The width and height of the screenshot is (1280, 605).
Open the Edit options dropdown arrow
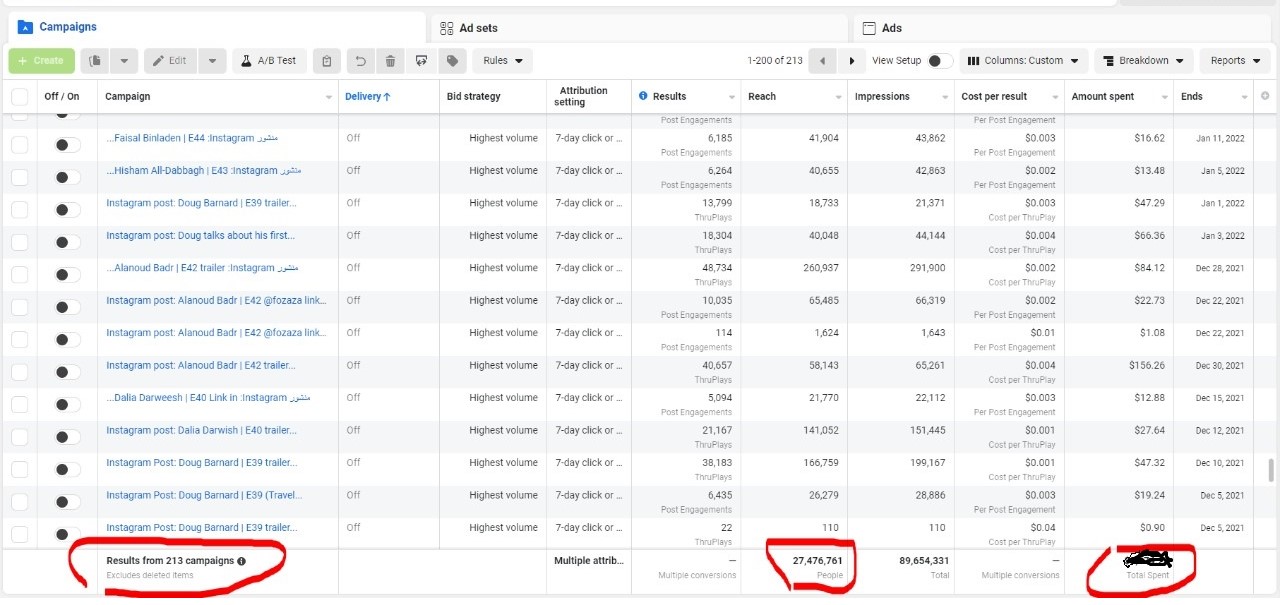[212, 61]
